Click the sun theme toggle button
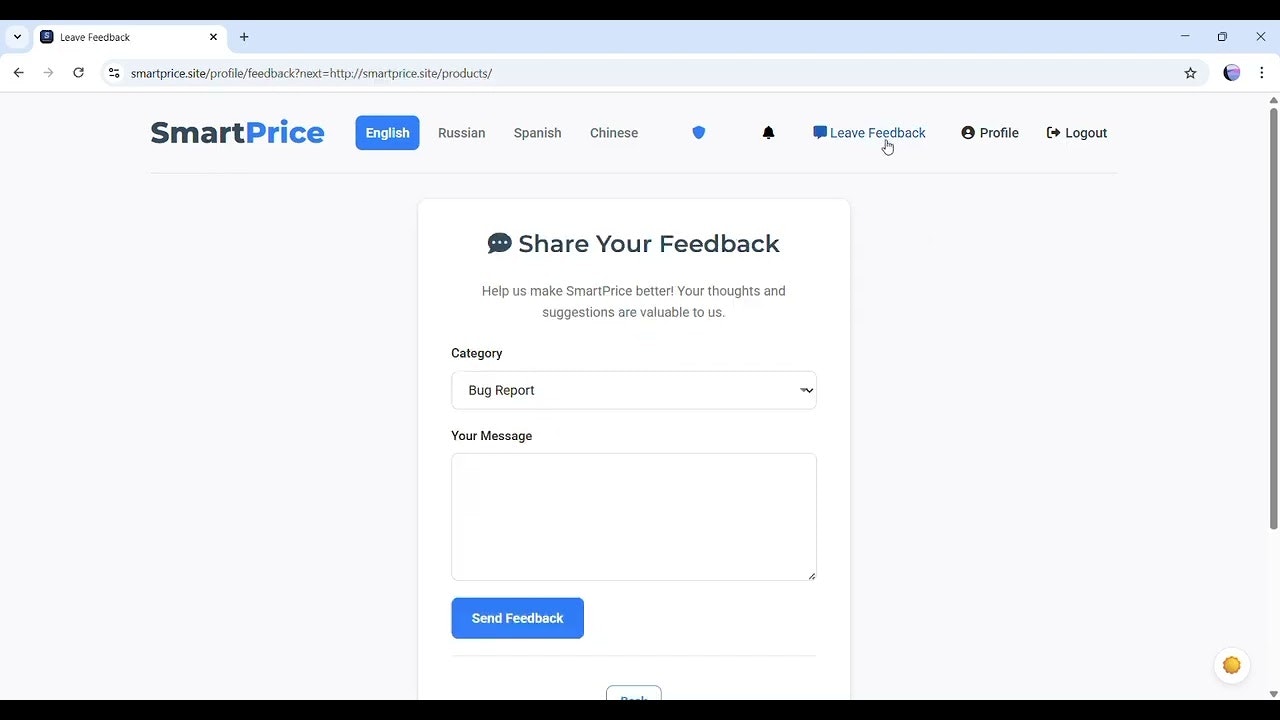Image resolution: width=1280 pixels, height=720 pixels. click(x=1232, y=665)
